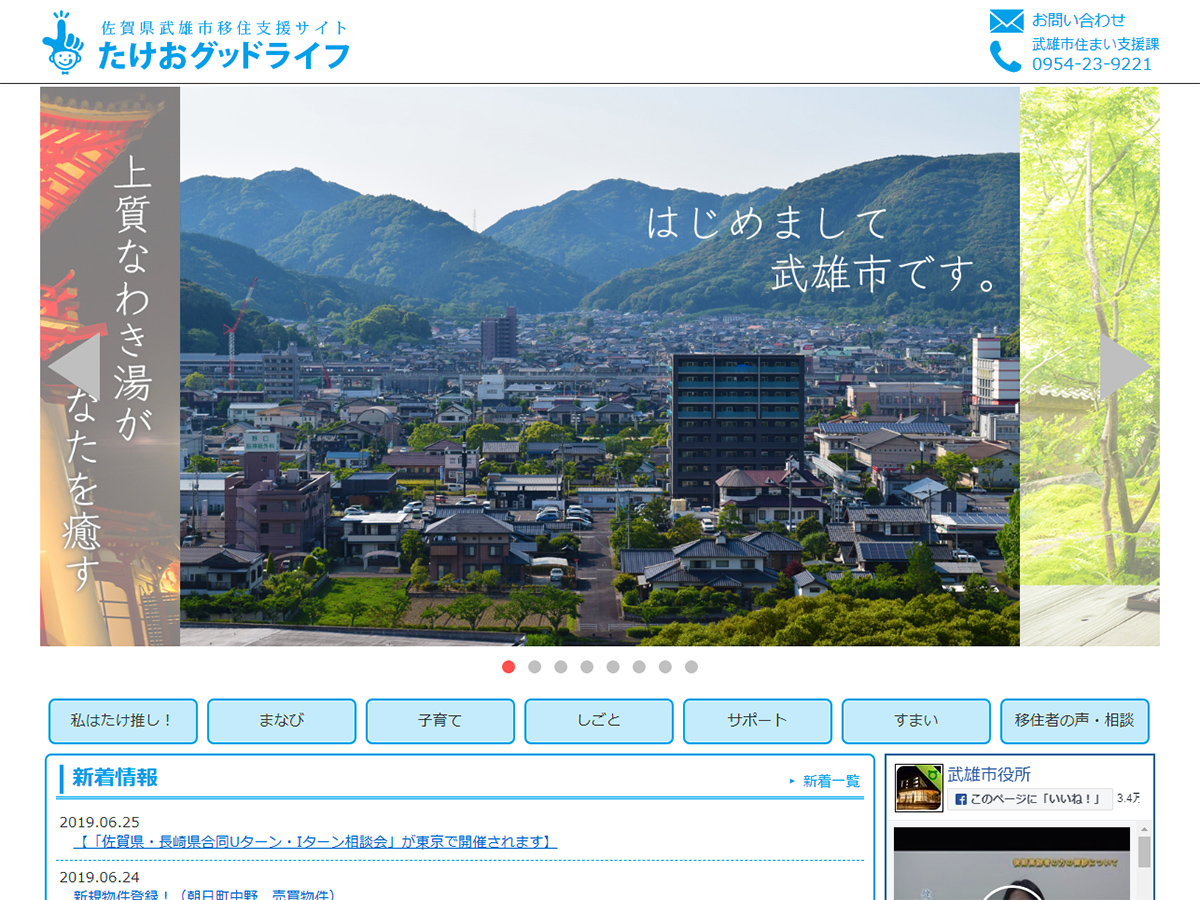
Task: Open the すまい navigation item
Action: coord(916,721)
